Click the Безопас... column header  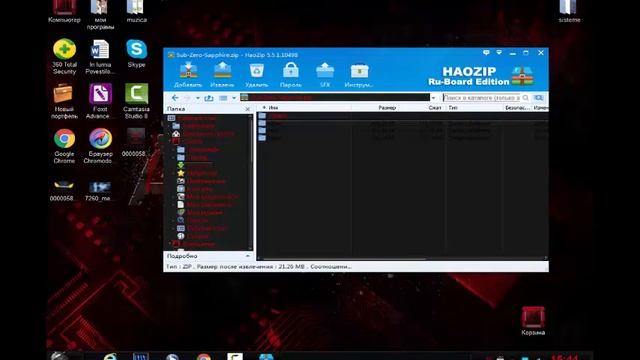point(517,108)
